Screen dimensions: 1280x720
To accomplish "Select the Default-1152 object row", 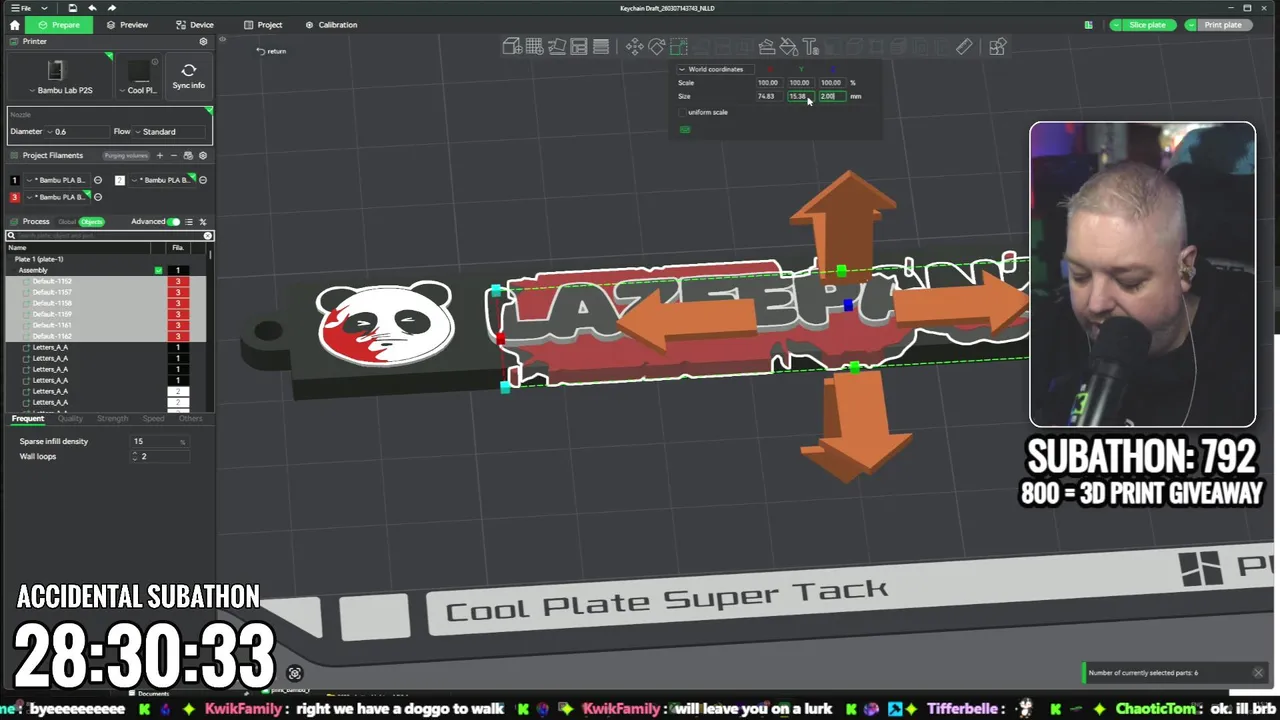I will (106, 281).
